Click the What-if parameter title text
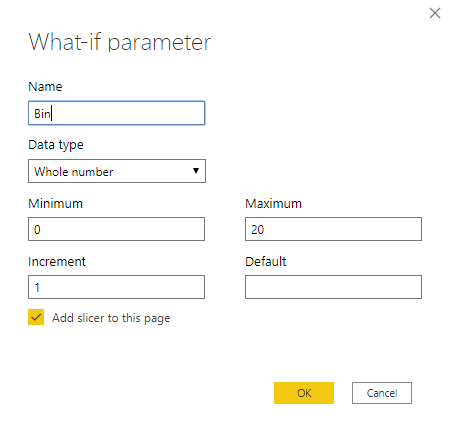 pos(120,42)
